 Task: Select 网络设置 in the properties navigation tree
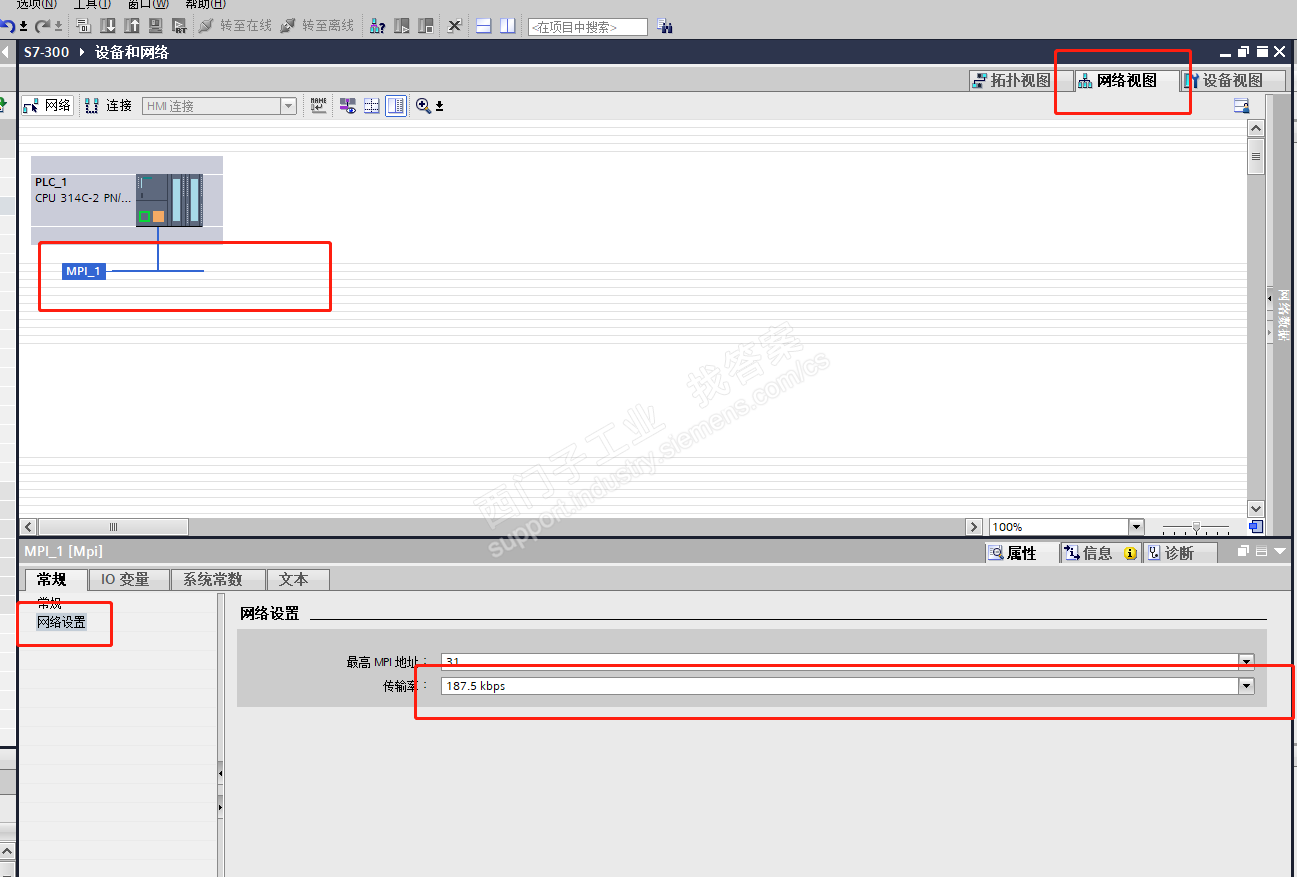point(61,622)
